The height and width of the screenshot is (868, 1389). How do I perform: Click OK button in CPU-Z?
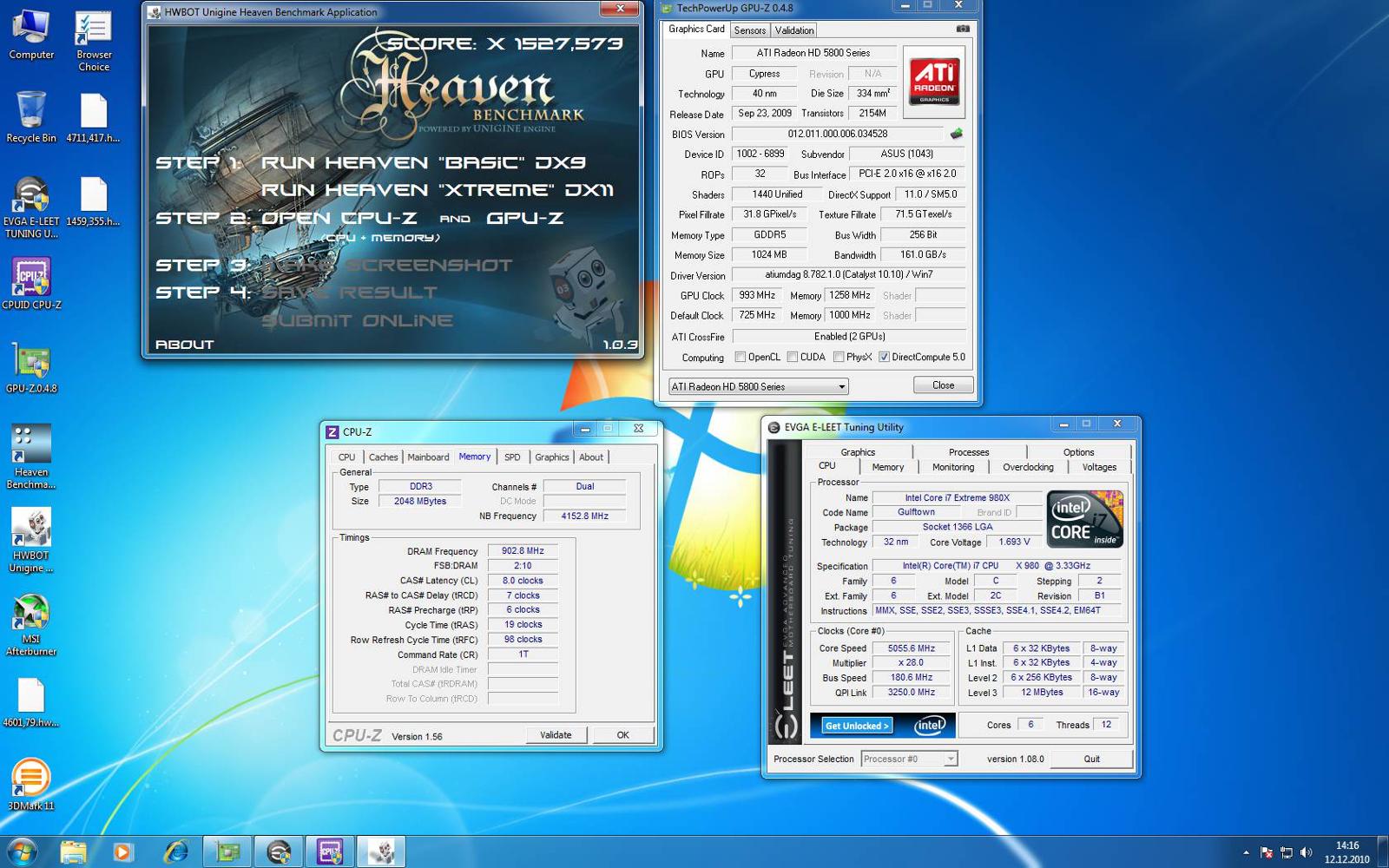pos(622,735)
